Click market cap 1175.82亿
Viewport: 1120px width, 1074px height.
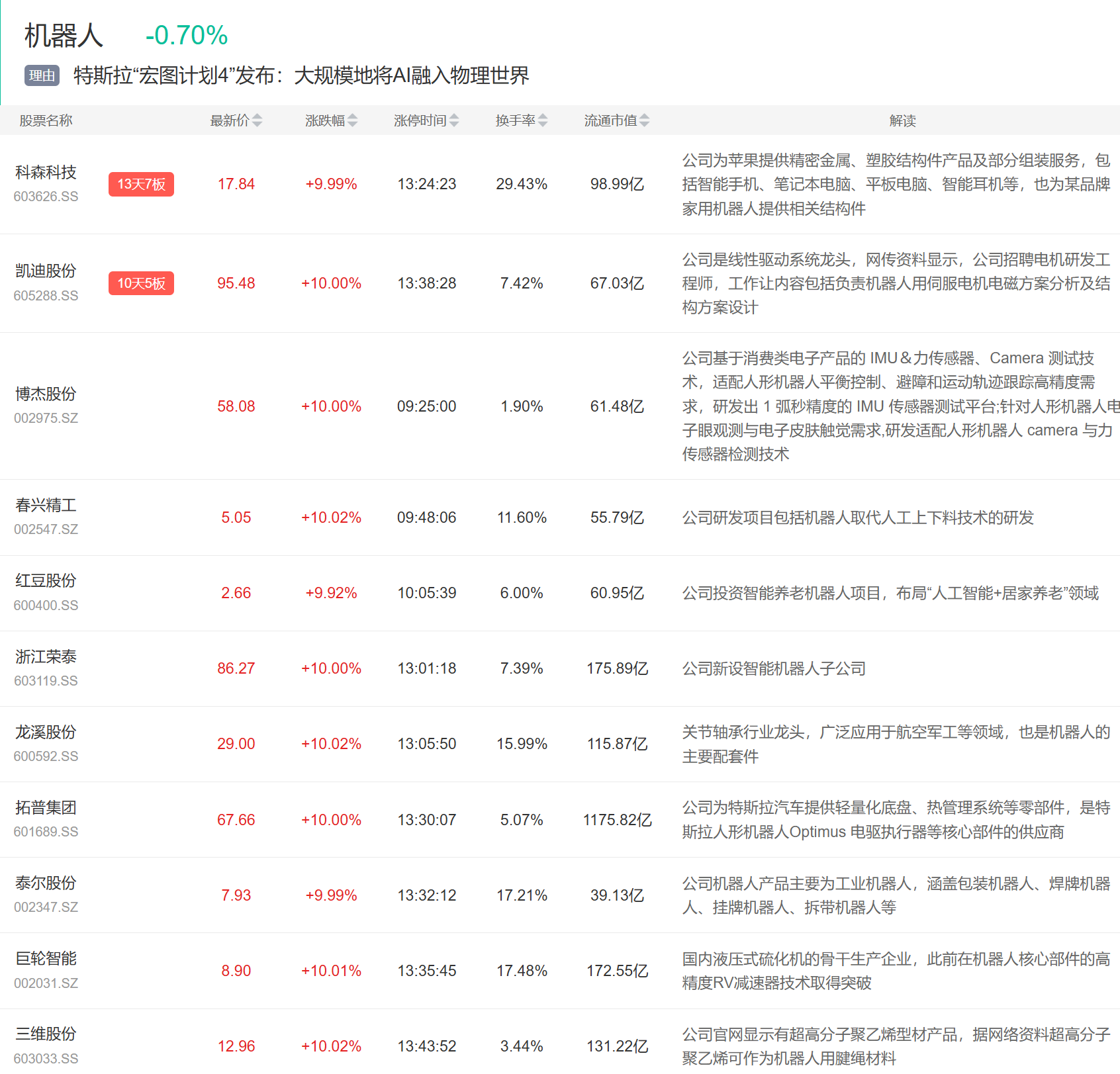618,820
